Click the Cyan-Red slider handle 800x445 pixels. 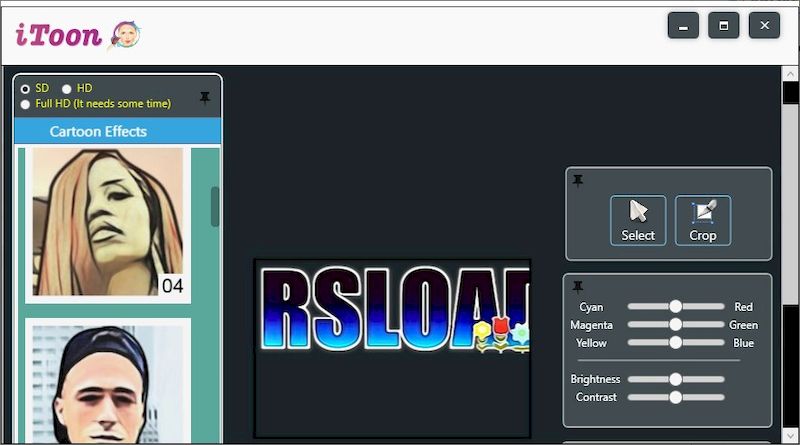pos(676,306)
